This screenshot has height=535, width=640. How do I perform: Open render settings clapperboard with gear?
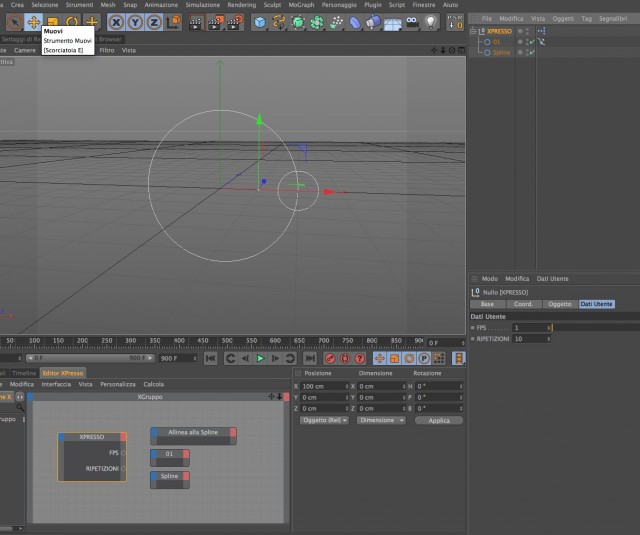click(236, 22)
